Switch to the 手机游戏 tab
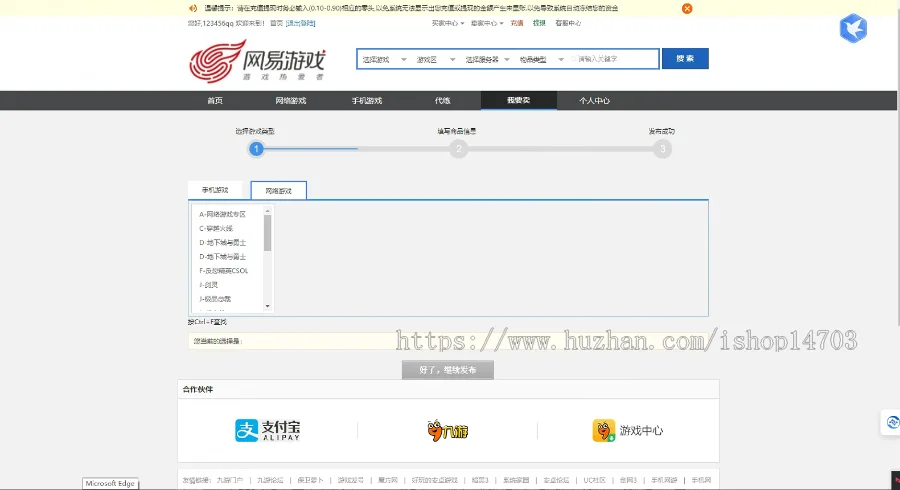Screen dimensions: 900x490 coord(215,190)
